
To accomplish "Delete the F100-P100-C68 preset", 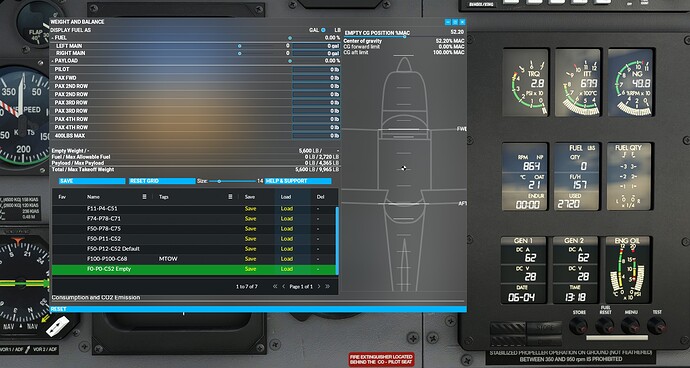I will (x=318, y=259).
